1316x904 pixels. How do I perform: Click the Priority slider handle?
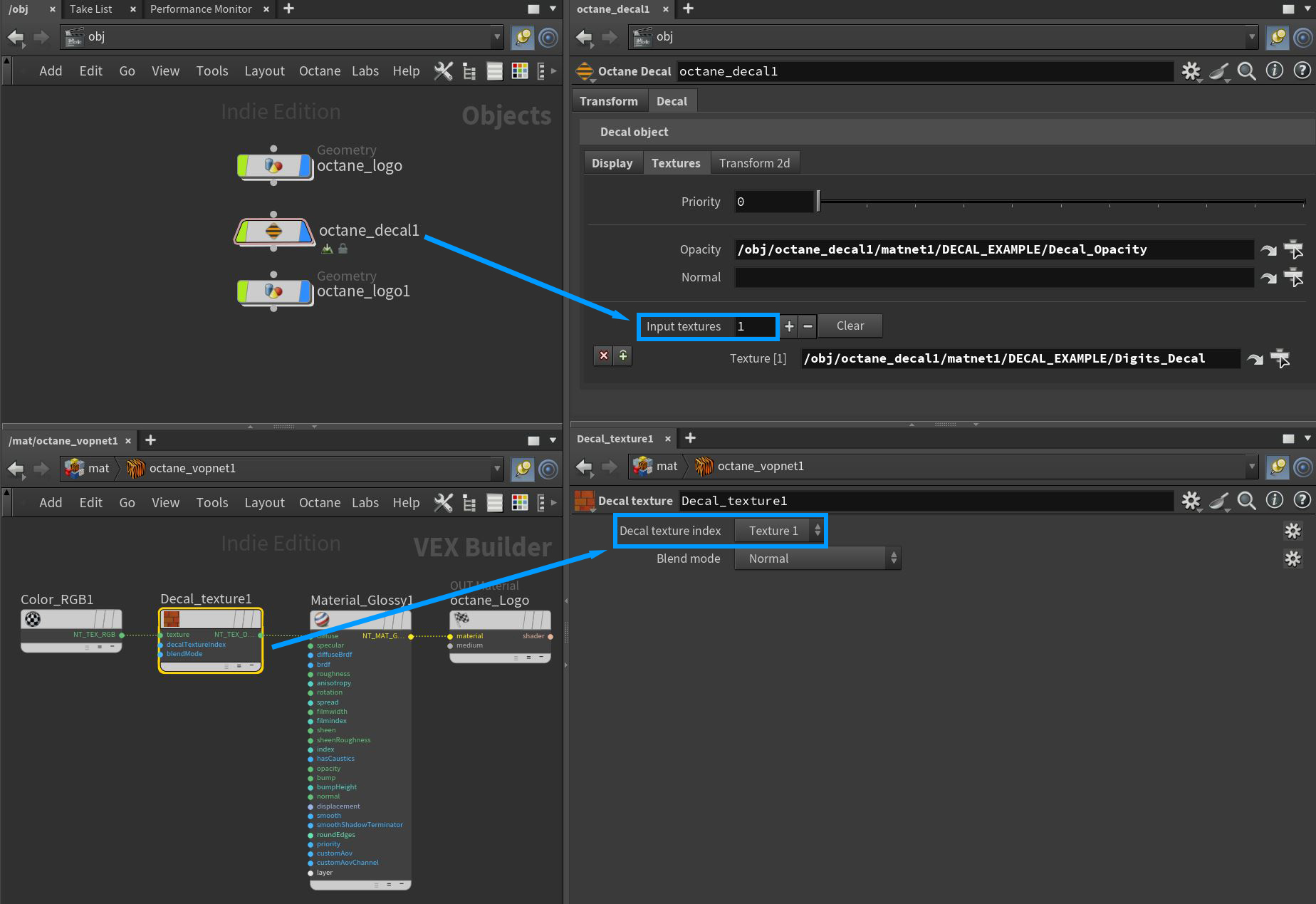point(818,202)
